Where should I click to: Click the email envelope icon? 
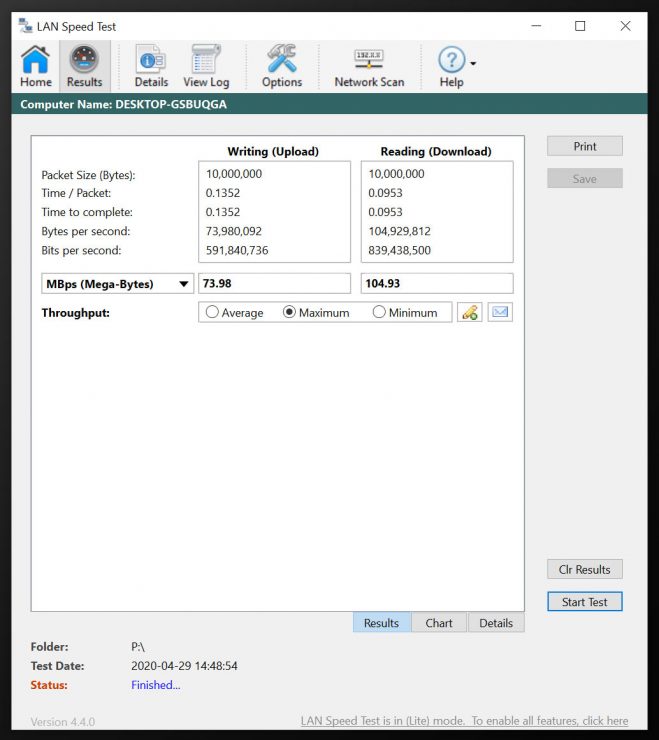[500, 312]
